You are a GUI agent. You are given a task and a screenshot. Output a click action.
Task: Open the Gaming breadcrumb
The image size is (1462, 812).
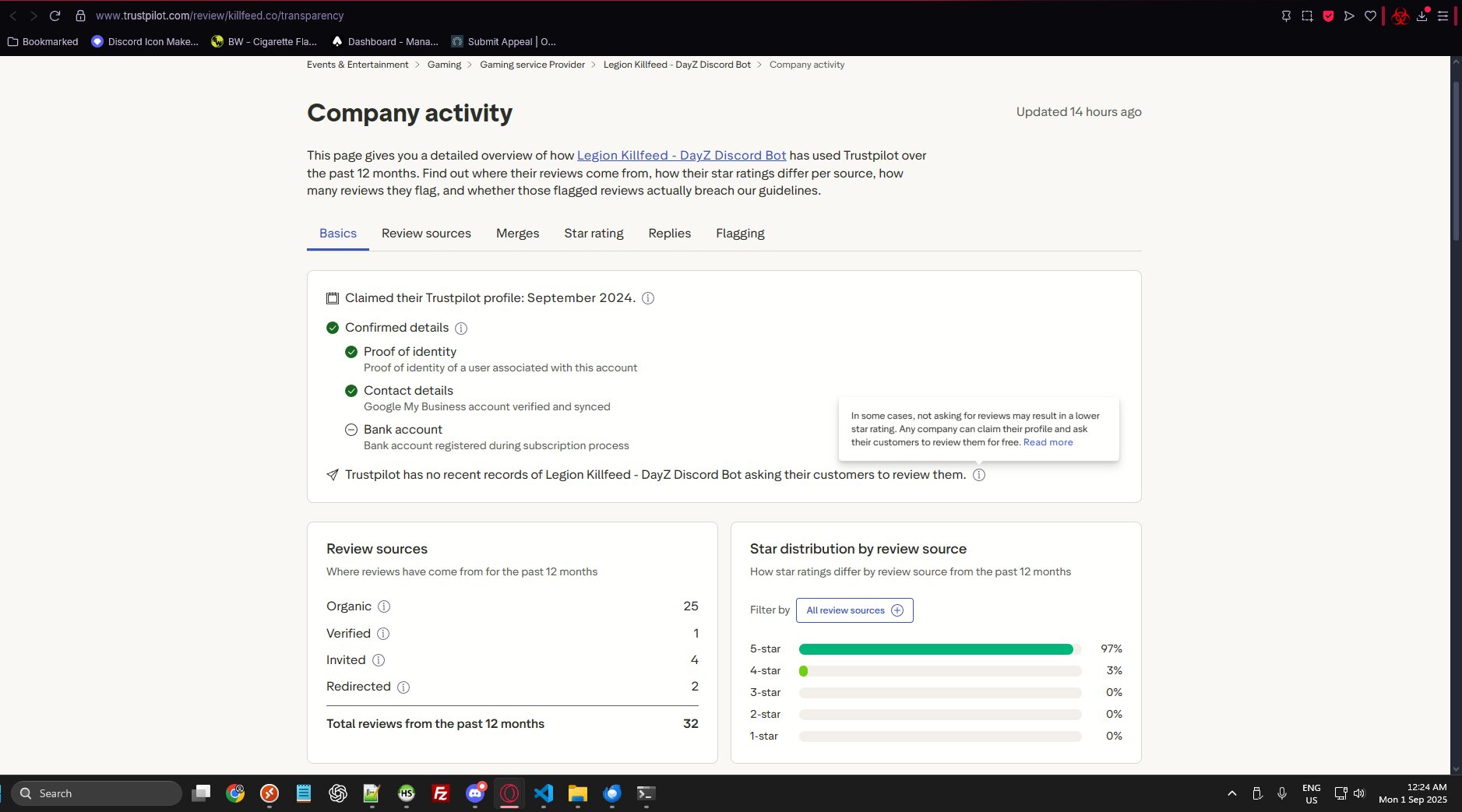coord(444,65)
